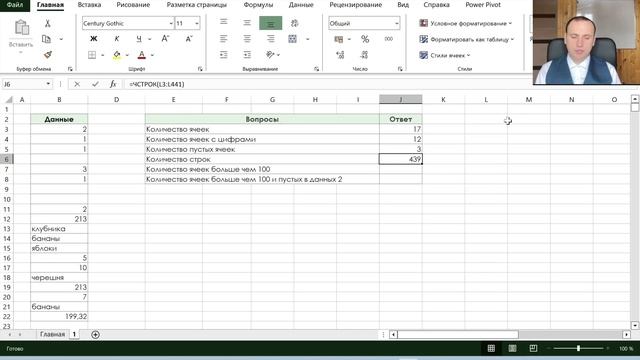Switch to the Данные tab
640x360 pixels.
pos(301,5)
